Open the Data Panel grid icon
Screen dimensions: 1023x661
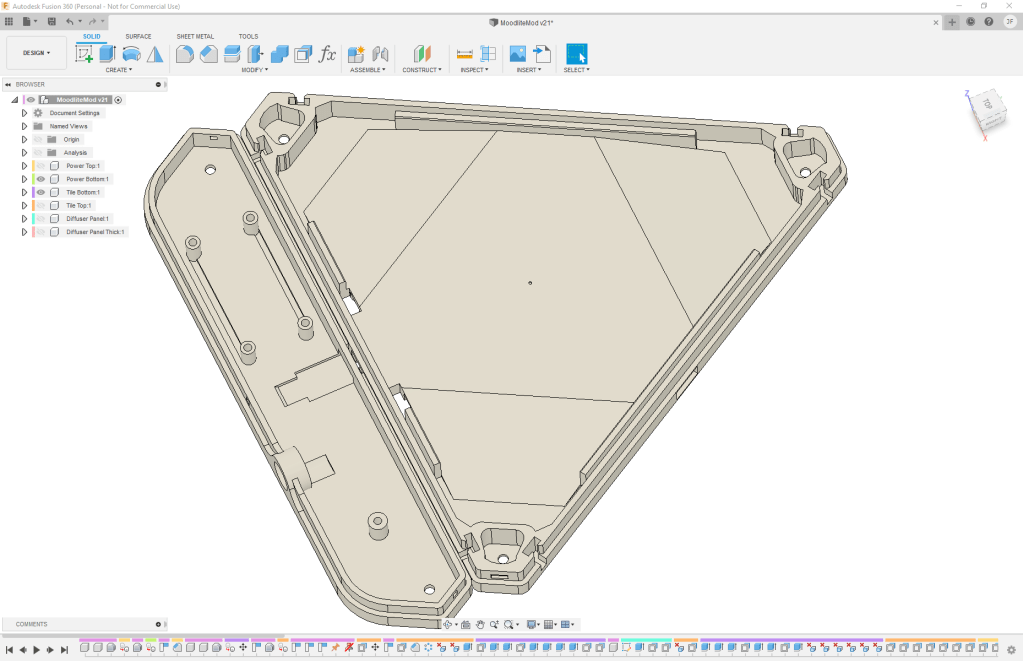[9, 21]
